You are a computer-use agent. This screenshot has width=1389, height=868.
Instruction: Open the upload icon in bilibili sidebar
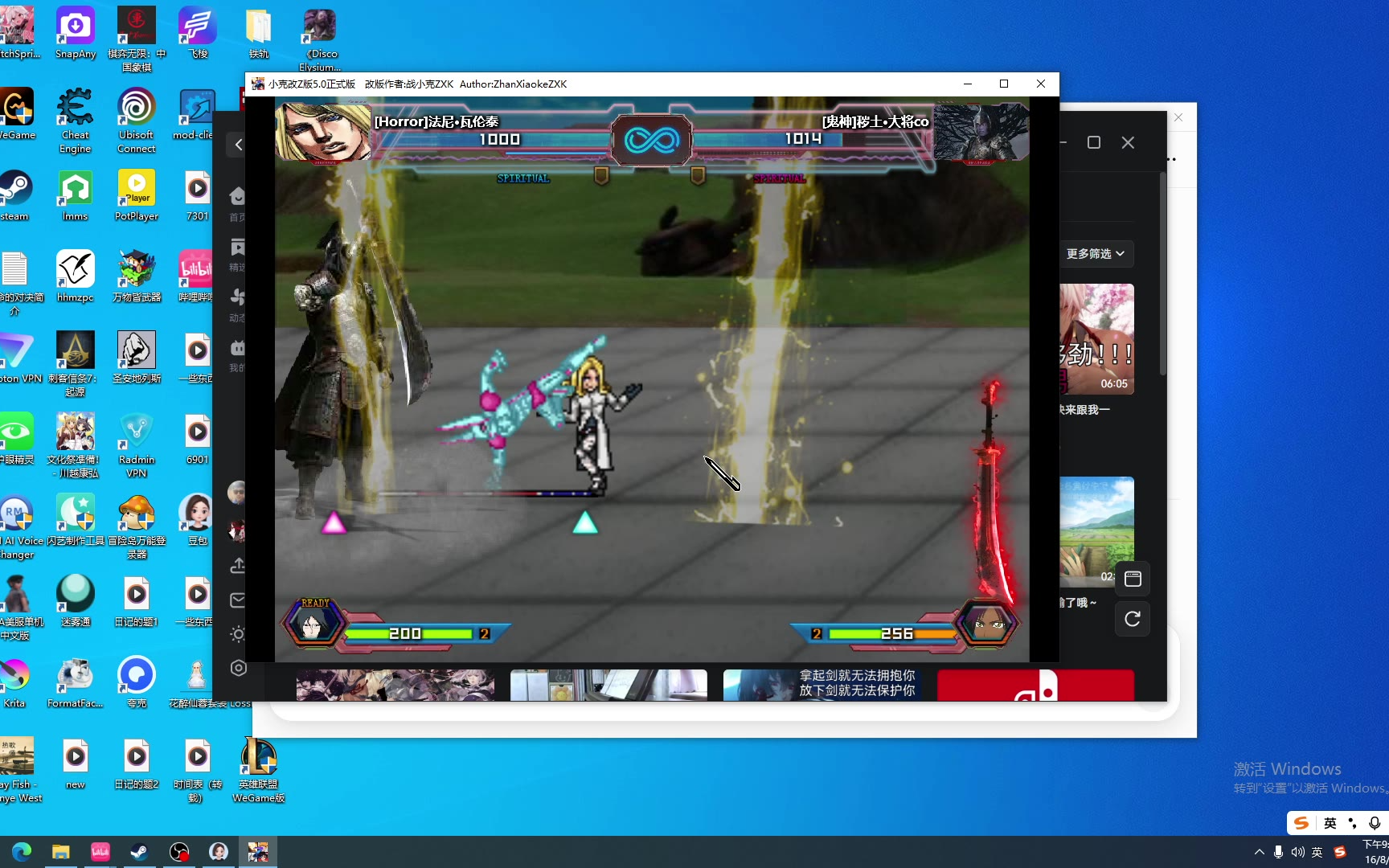point(238,566)
